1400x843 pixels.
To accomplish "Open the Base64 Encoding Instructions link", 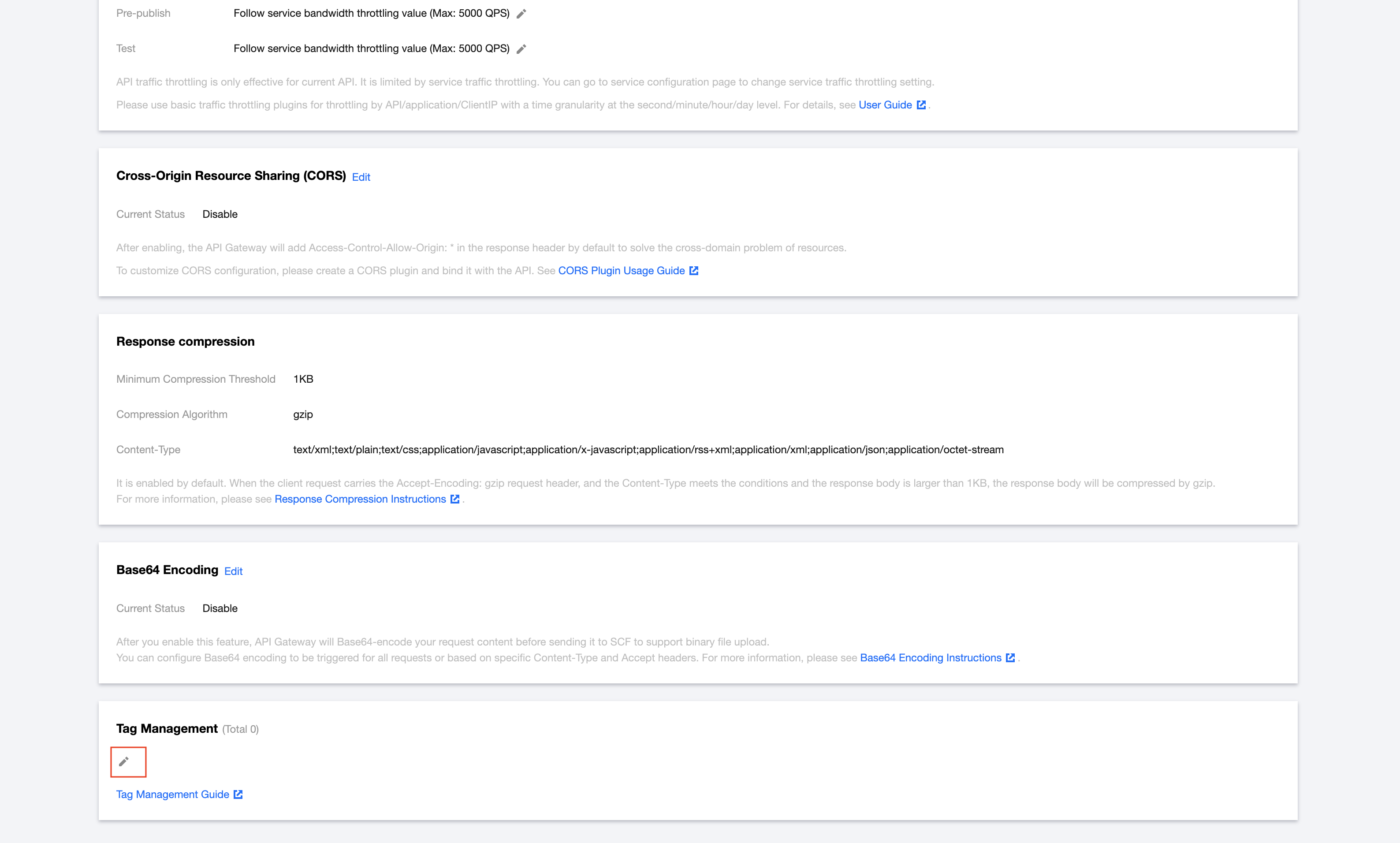I will [930, 658].
